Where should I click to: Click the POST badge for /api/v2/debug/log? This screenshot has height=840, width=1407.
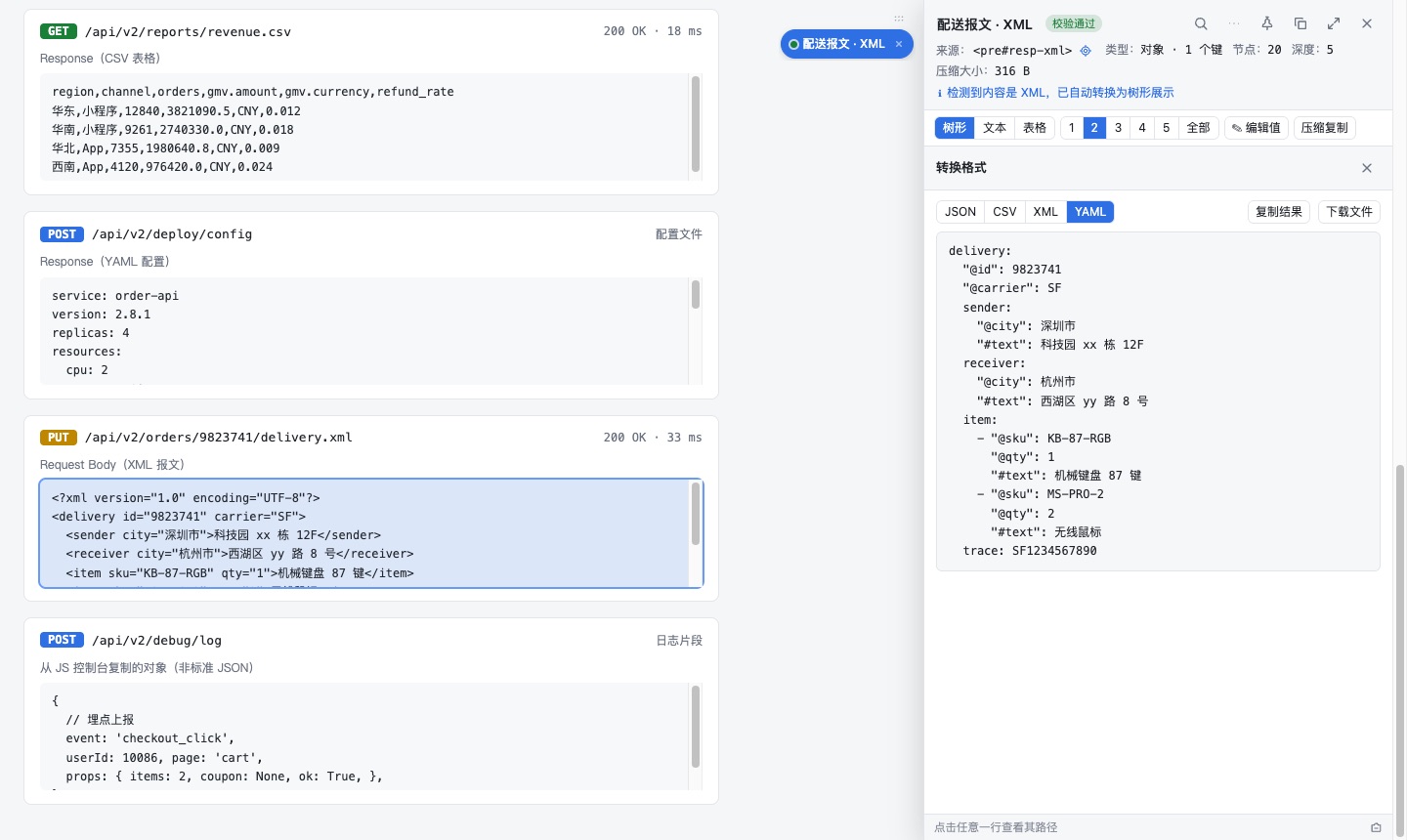(62, 641)
